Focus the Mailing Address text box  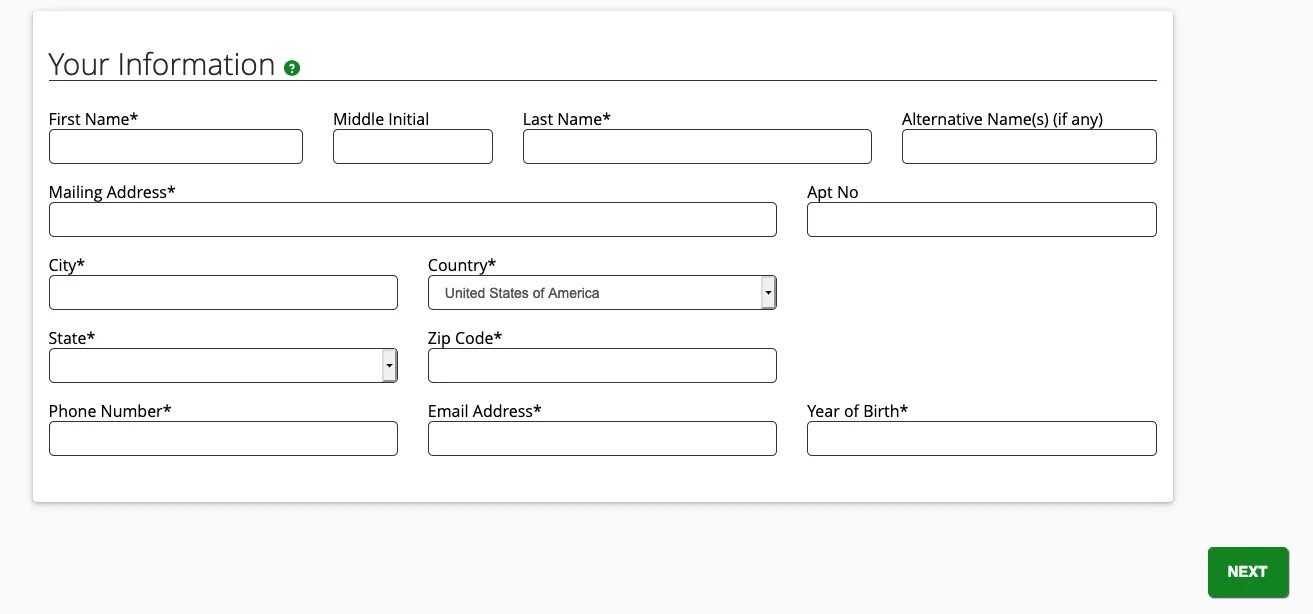(412, 219)
